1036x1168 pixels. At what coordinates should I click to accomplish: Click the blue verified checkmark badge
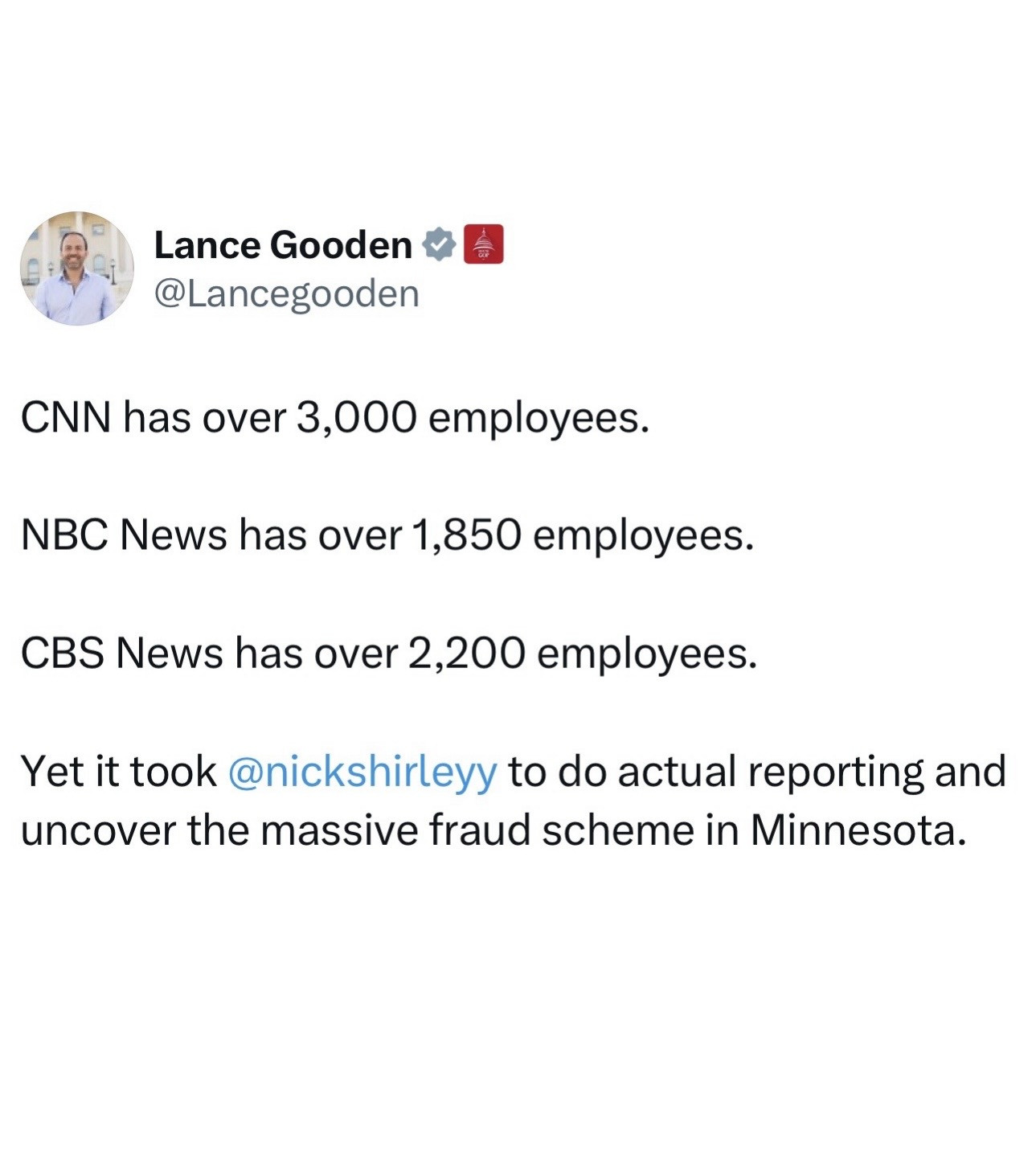439,244
